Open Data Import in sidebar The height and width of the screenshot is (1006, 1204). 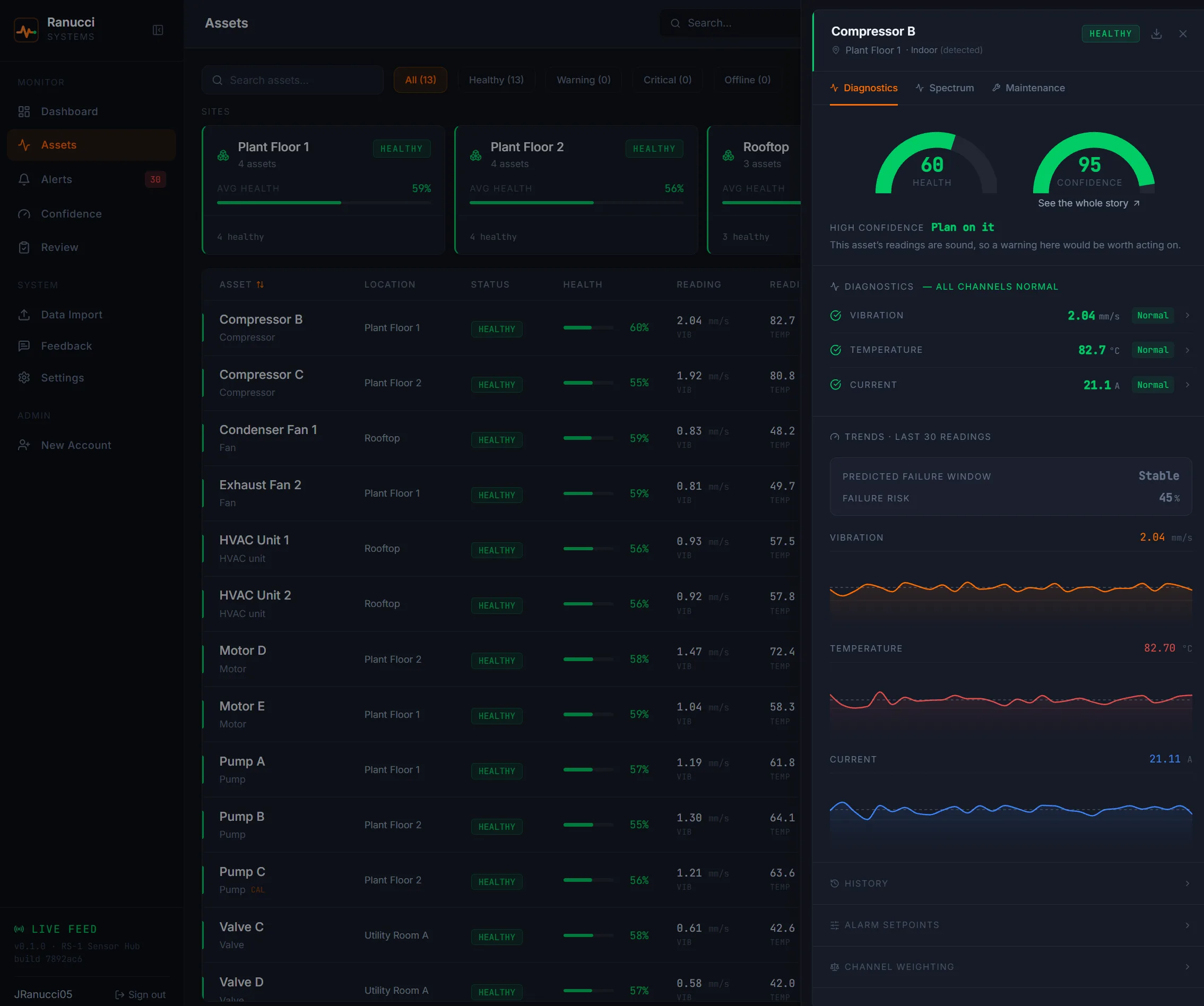pyautogui.click(x=91, y=315)
